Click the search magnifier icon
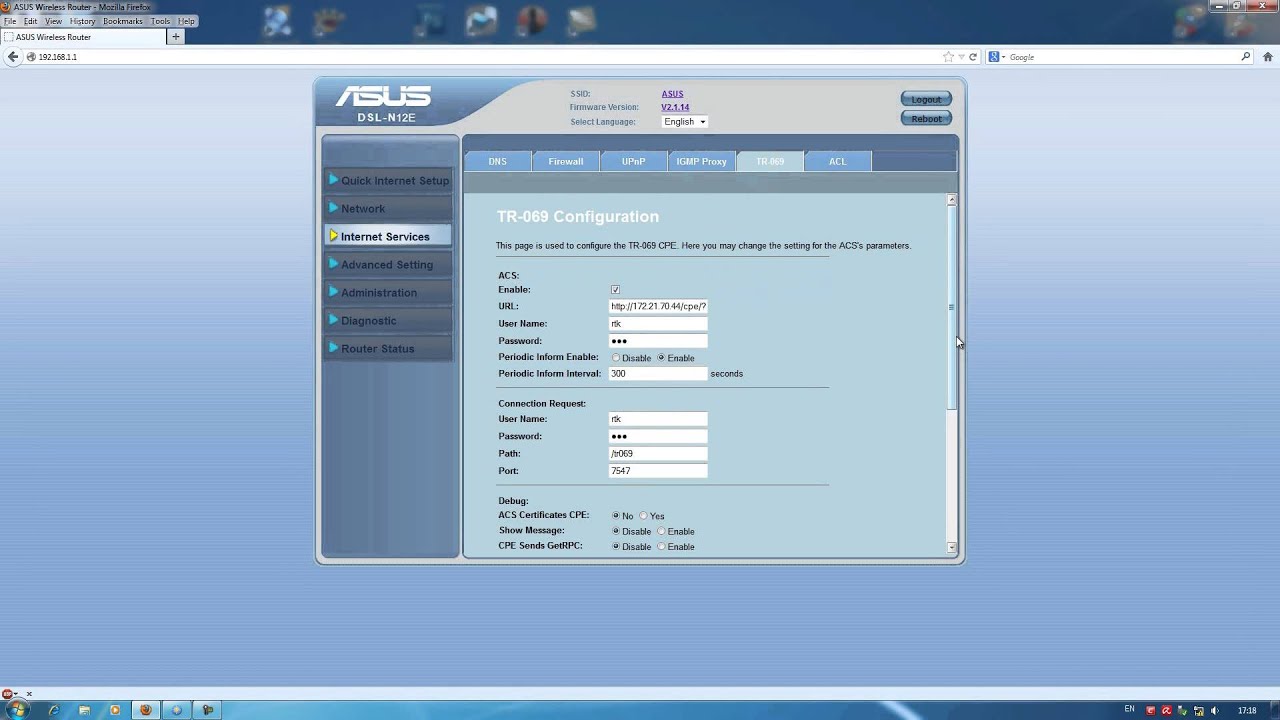The height and width of the screenshot is (720, 1280). tap(1246, 57)
